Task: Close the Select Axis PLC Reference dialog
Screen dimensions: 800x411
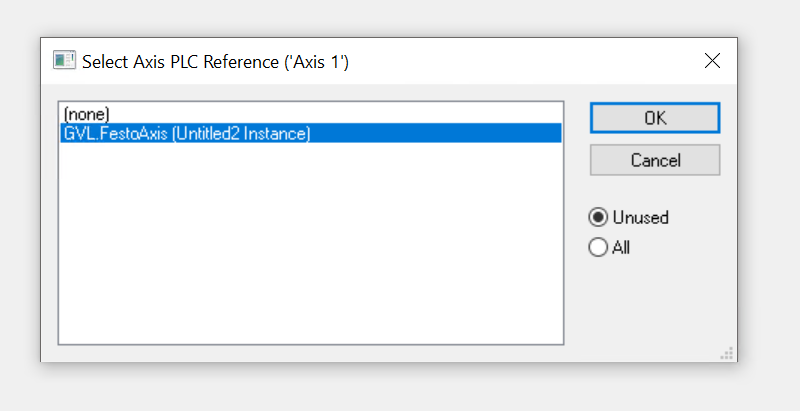Action: pos(712,61)
